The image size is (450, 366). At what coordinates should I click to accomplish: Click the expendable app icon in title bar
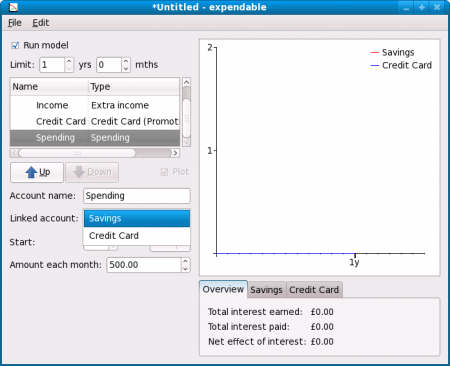click(x=13, y=7)
